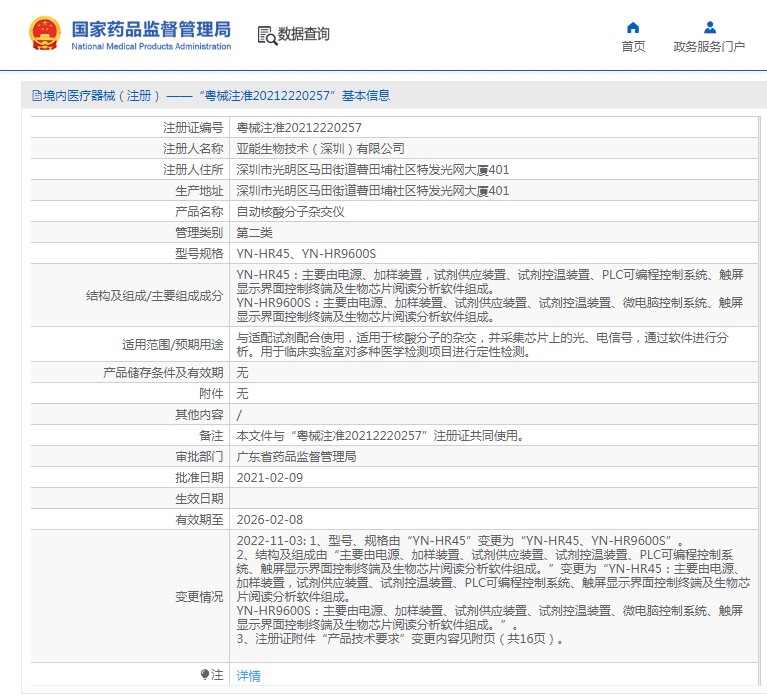
Task: Click the 注册人住所 address value
Action: [373, 170]
